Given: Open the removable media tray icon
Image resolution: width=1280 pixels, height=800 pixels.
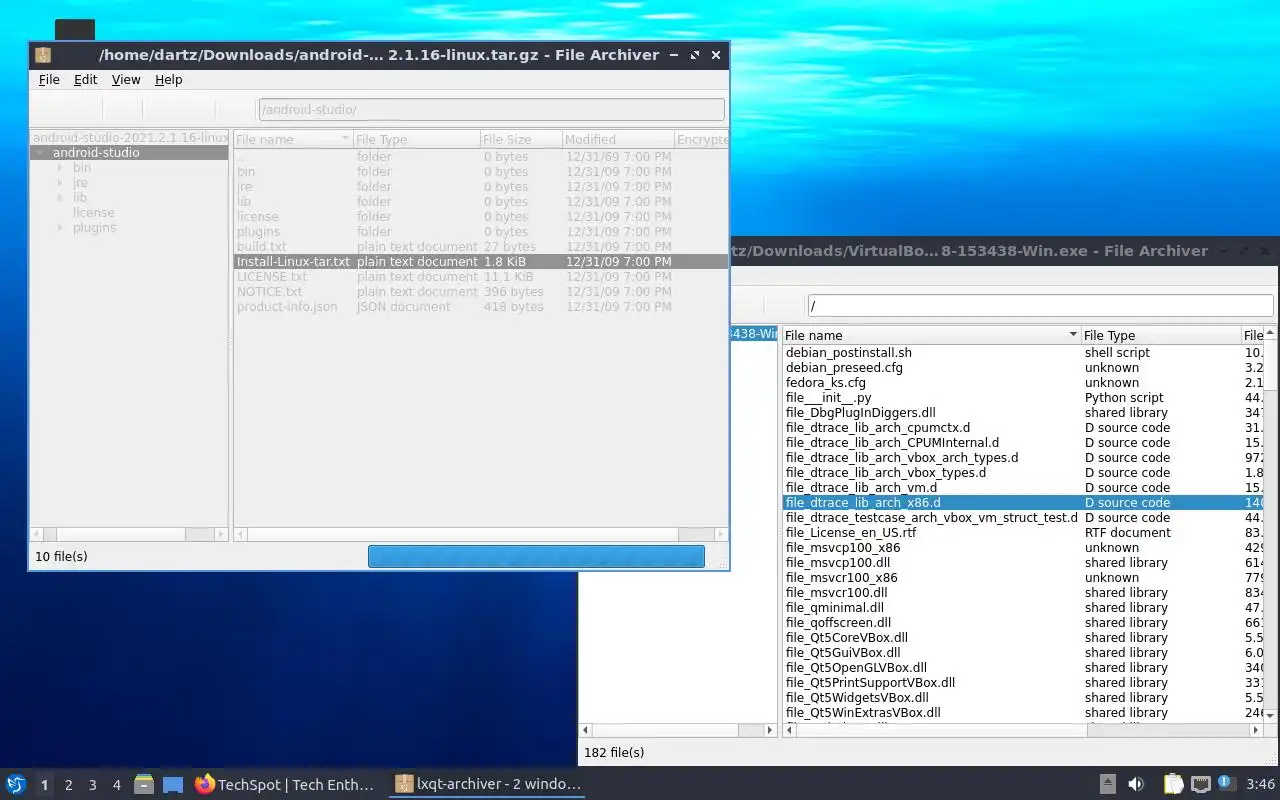Looking at the screenshot, I should [x=1108, y=785].
